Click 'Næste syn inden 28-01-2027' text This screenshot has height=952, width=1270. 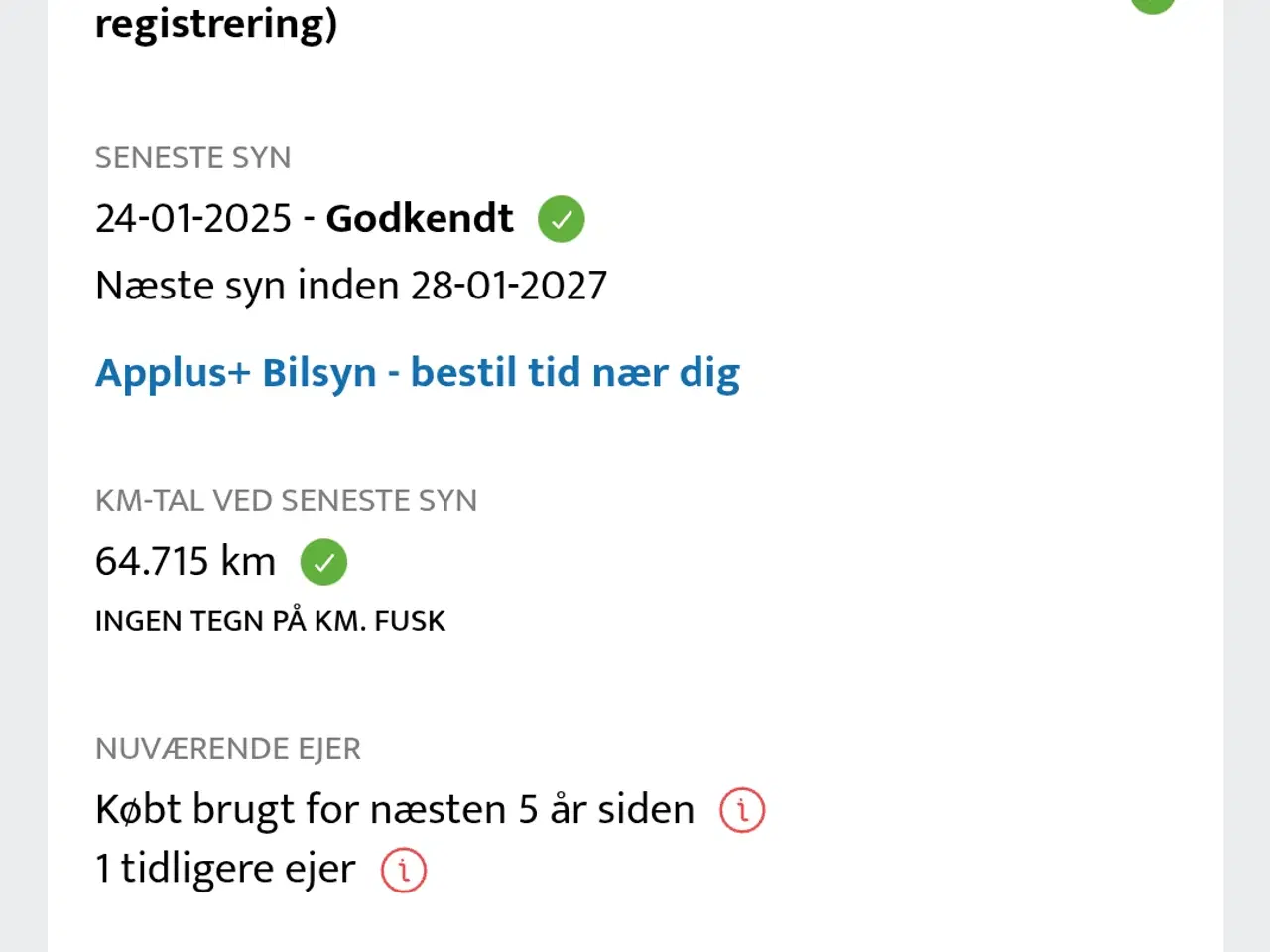click(350, 285)
